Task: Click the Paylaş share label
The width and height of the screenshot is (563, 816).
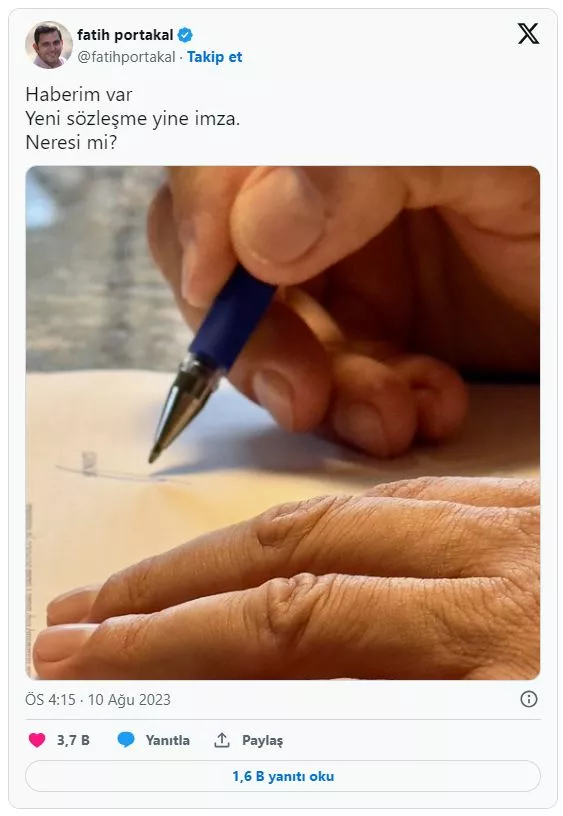Action: tap(262, 741)
